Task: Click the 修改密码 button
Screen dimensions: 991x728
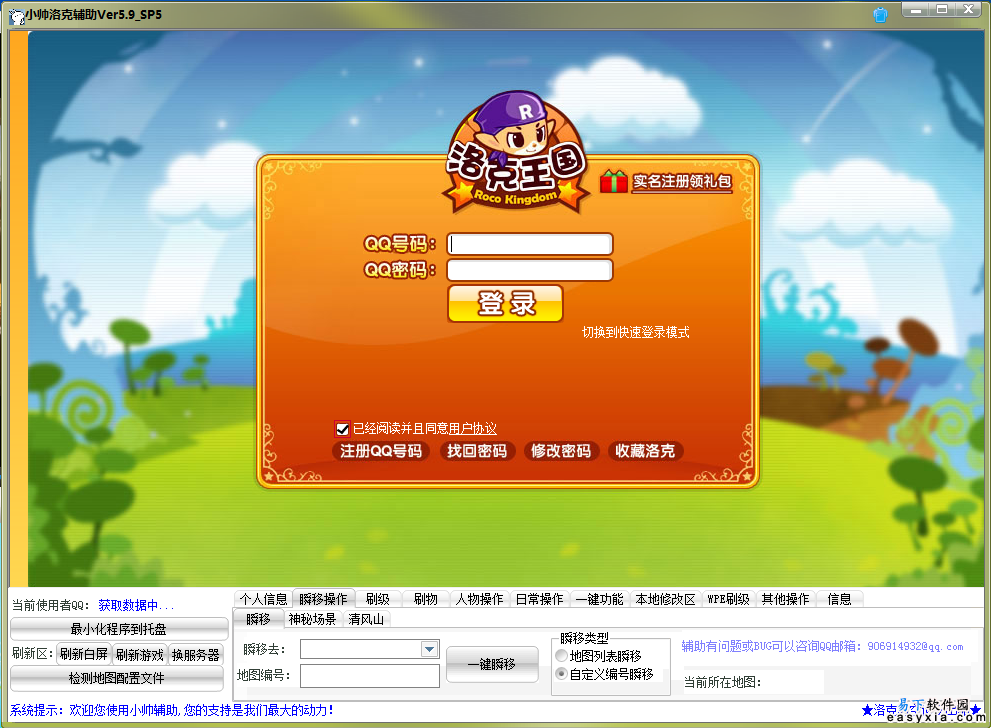Action: 561,451
